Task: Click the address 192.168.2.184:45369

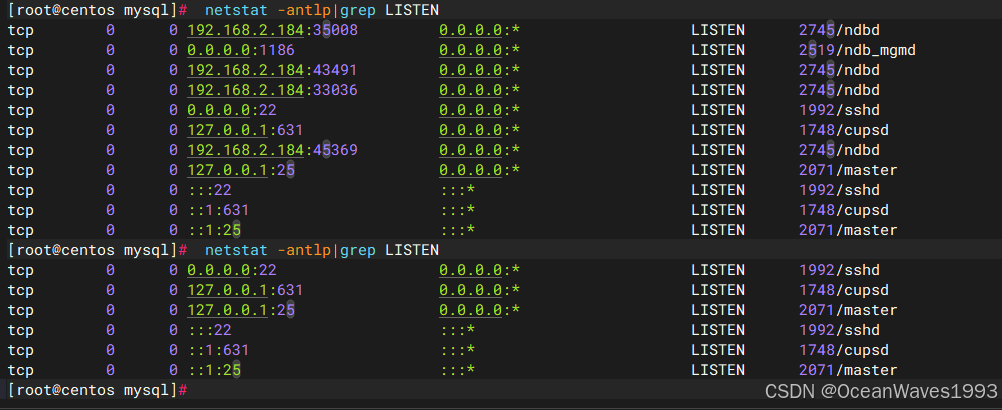Action: 272,150
